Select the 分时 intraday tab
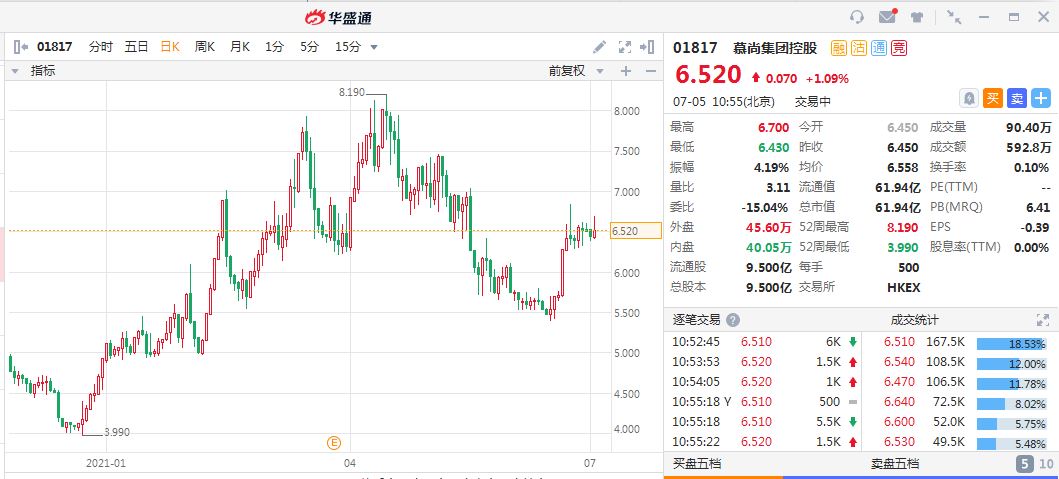 (x=101, y=47)
